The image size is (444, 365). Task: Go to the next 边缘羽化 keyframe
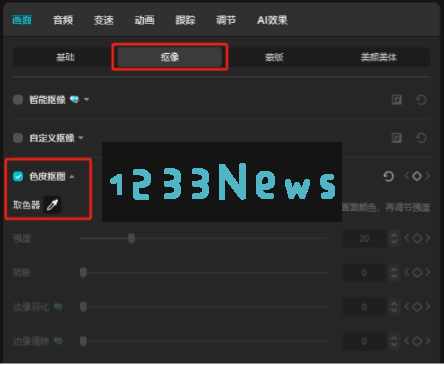pyautogui.click(x=427, y=307)
